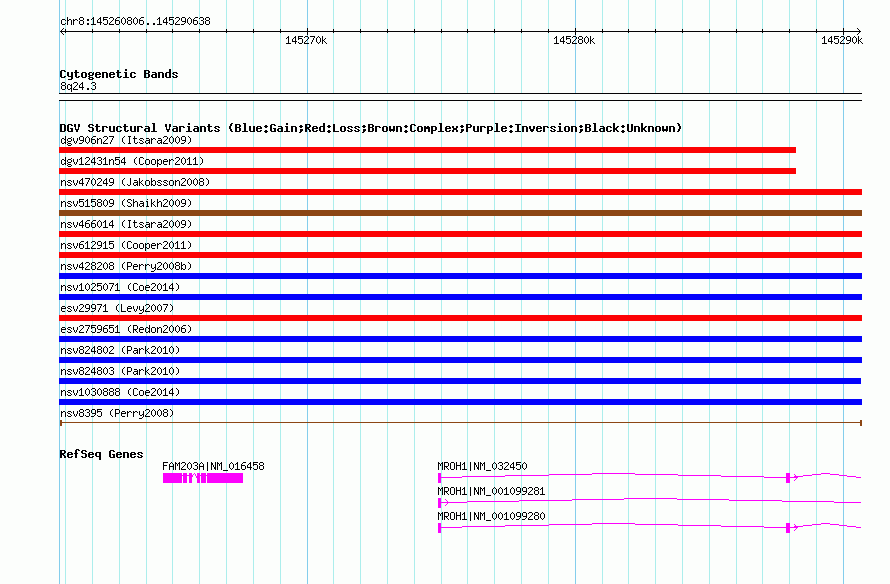Select the red bar of nsv466014
This screenshot has height=584, width=890.
tap(460, 234)
